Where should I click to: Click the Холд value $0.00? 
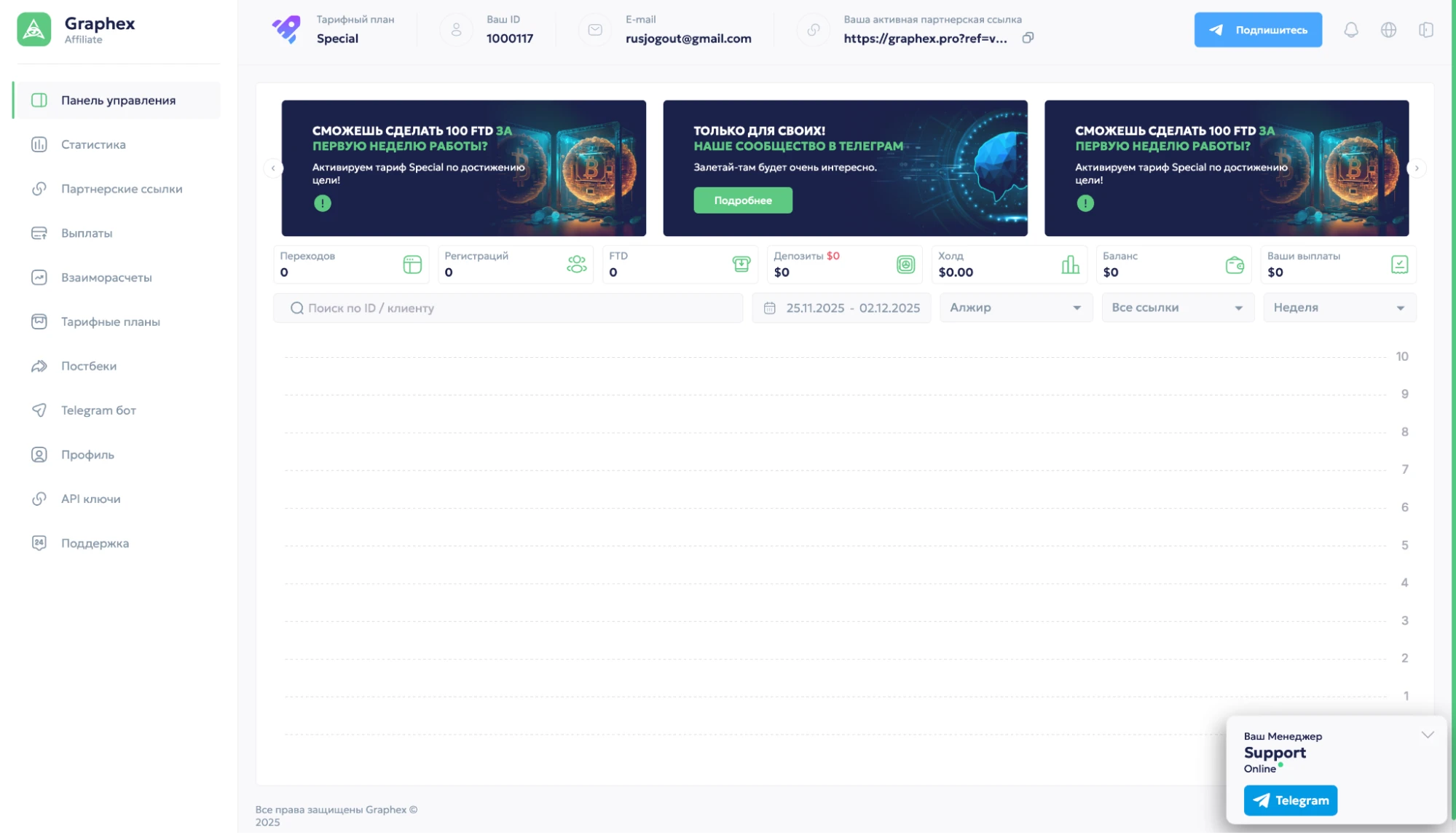pos(956,273)
